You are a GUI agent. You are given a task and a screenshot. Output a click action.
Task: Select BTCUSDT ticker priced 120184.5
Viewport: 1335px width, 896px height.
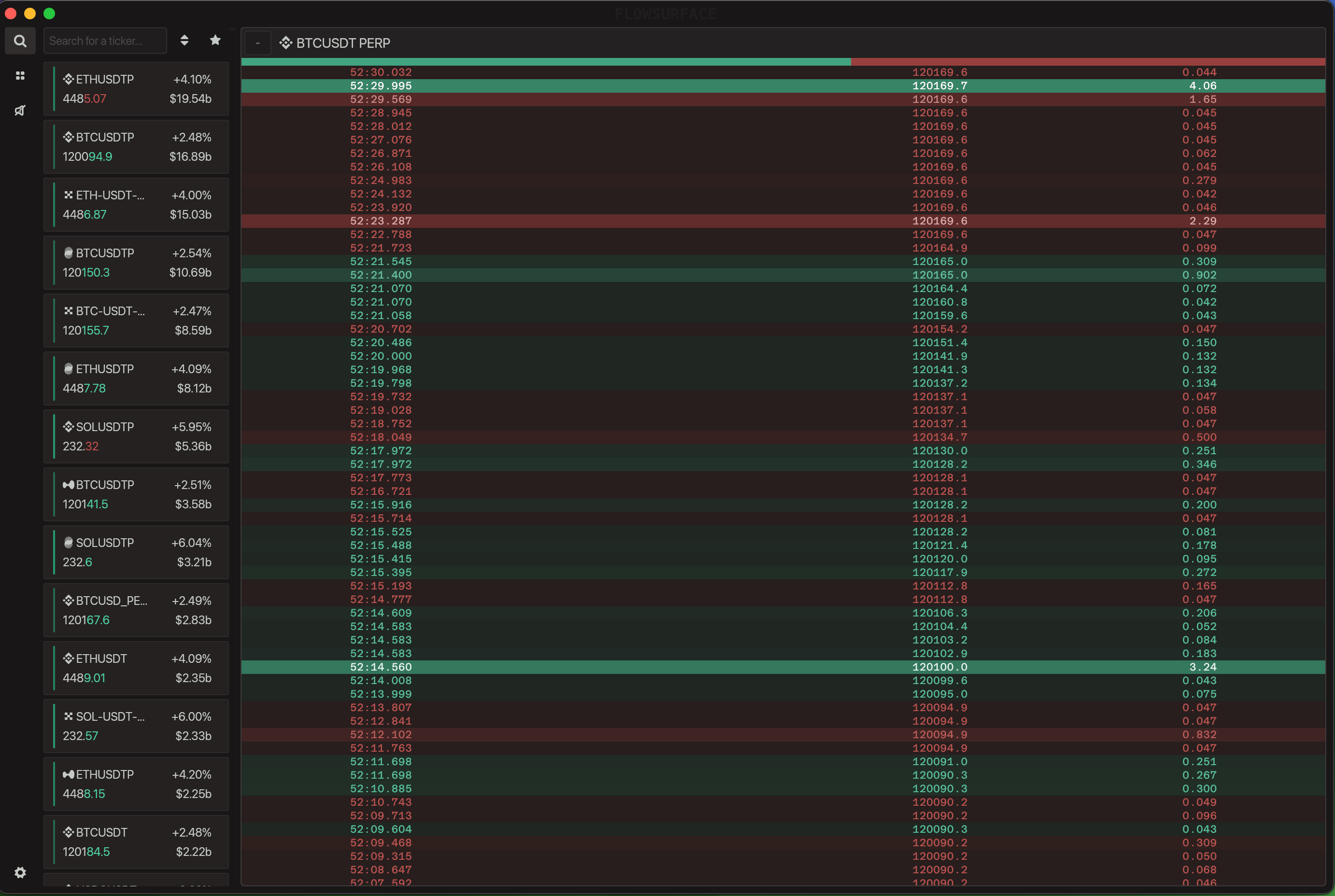(136, 842)
